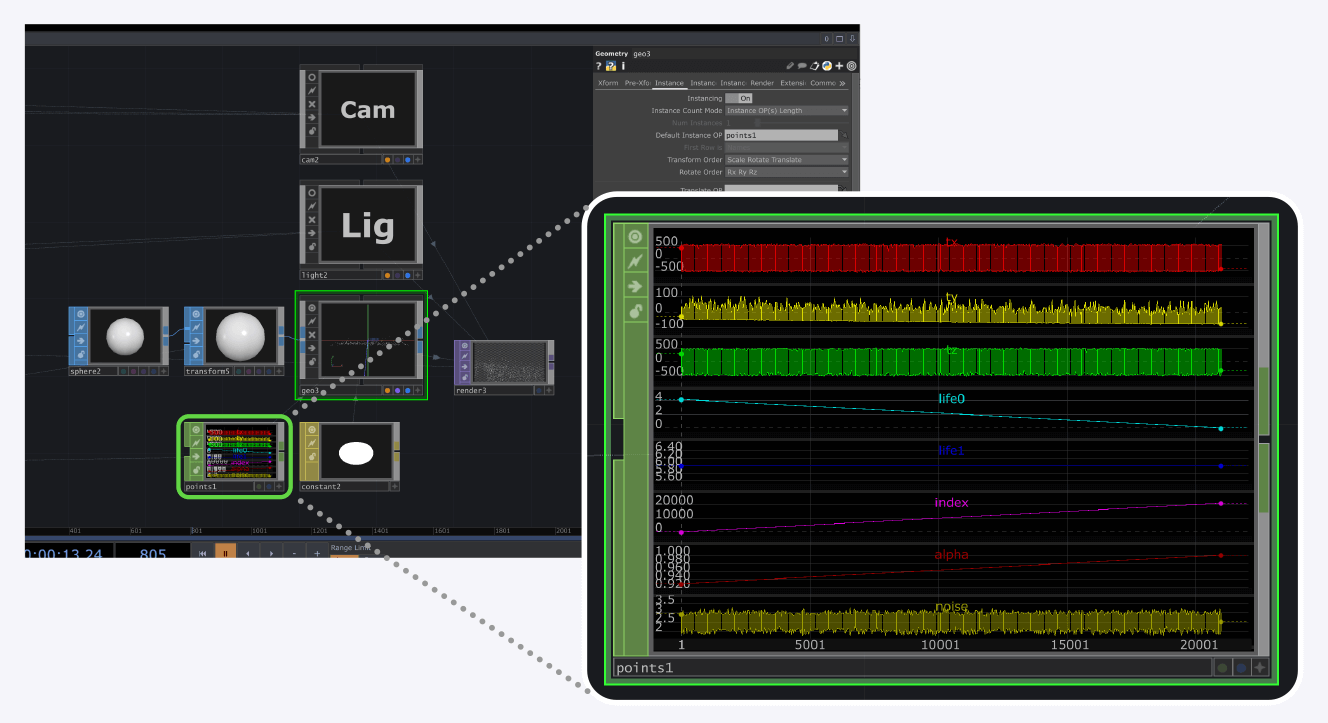The image size is (1328, 723).
Task: Click light2 lightning bolt flag
Action: point(312,206)
